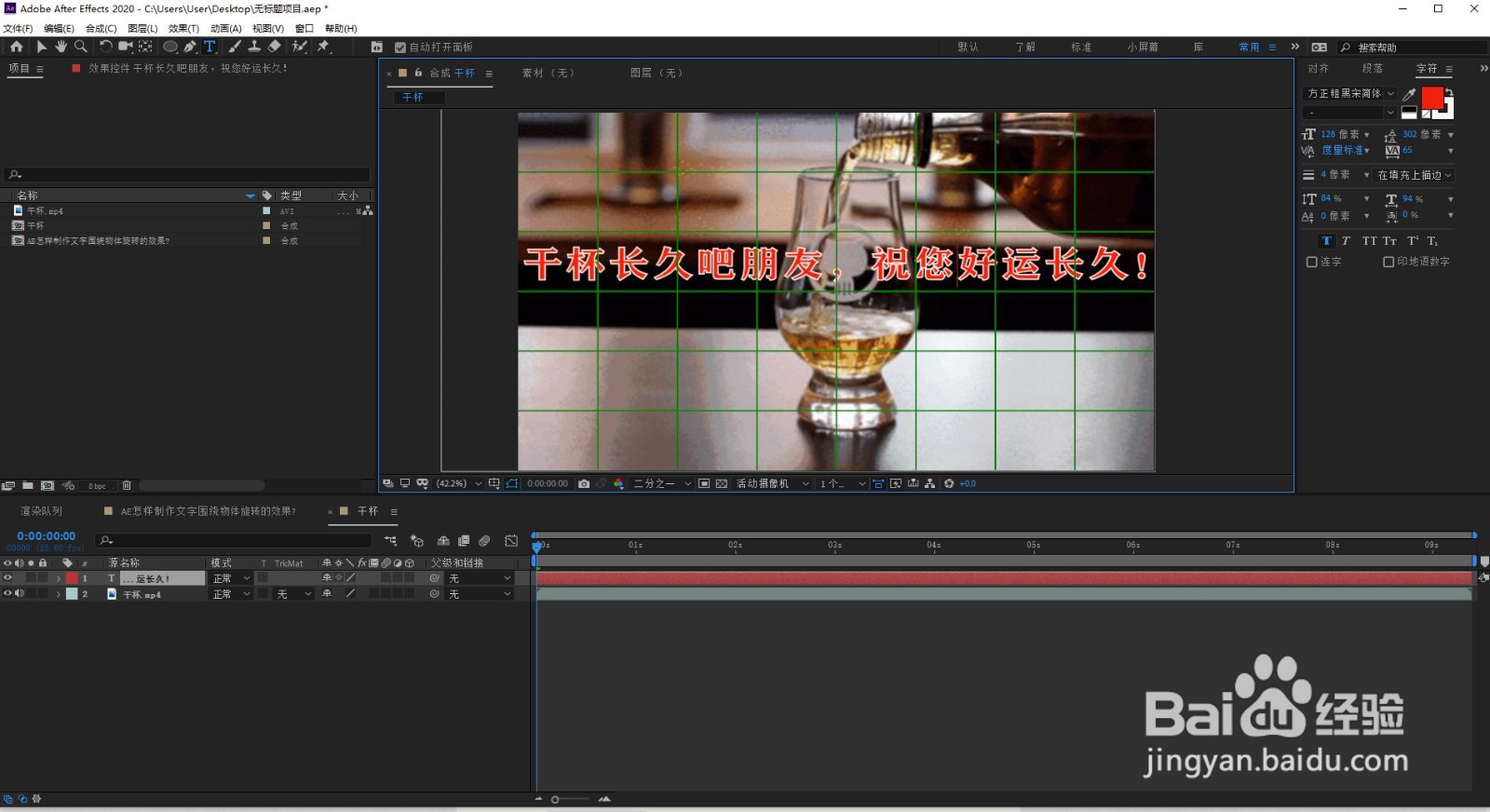Select the Selection arrow tool

pos(42,47)
